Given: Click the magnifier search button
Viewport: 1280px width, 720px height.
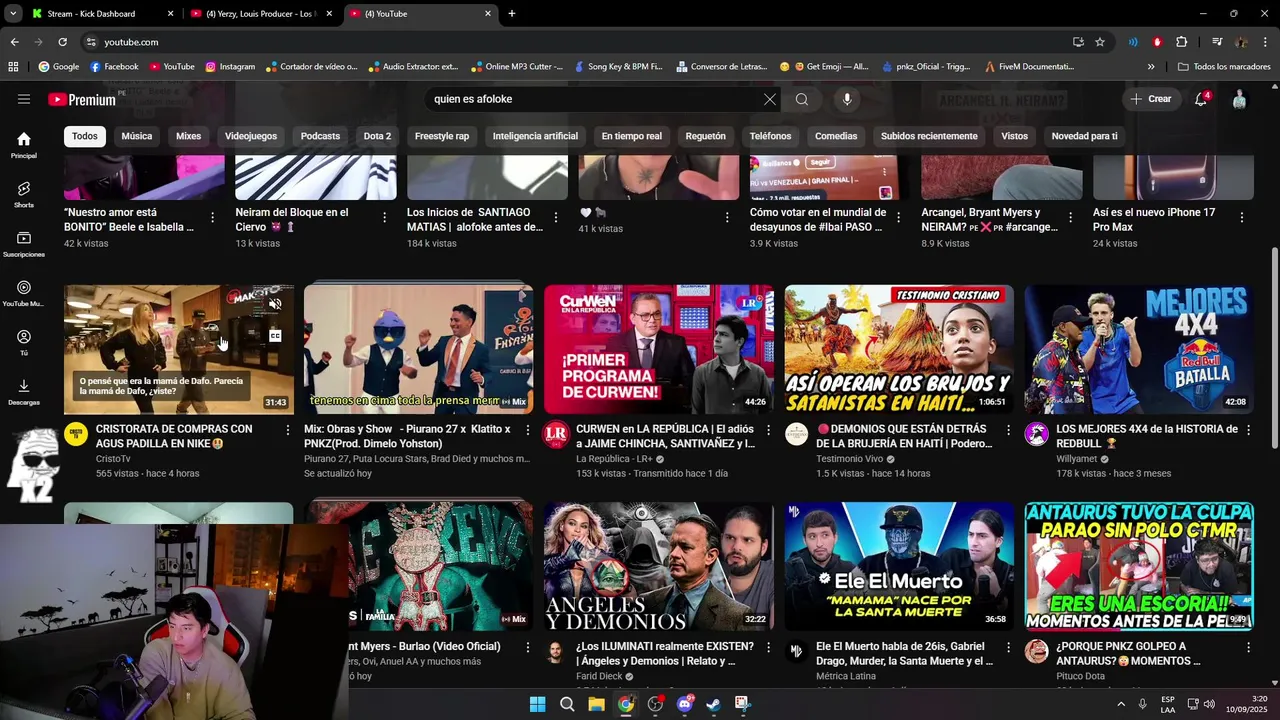Looking at the screenshot, I should (802, 99).
